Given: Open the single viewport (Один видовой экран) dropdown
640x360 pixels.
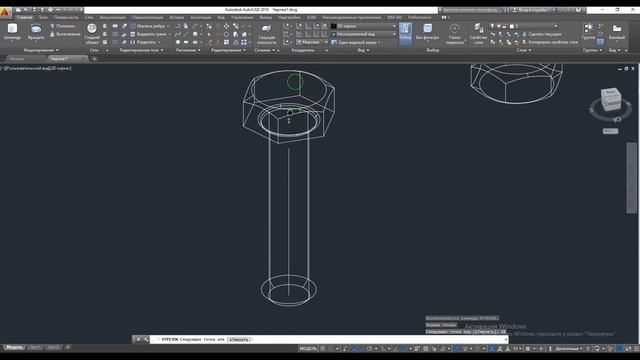Looking at the screenshot, I should [356, 42].
